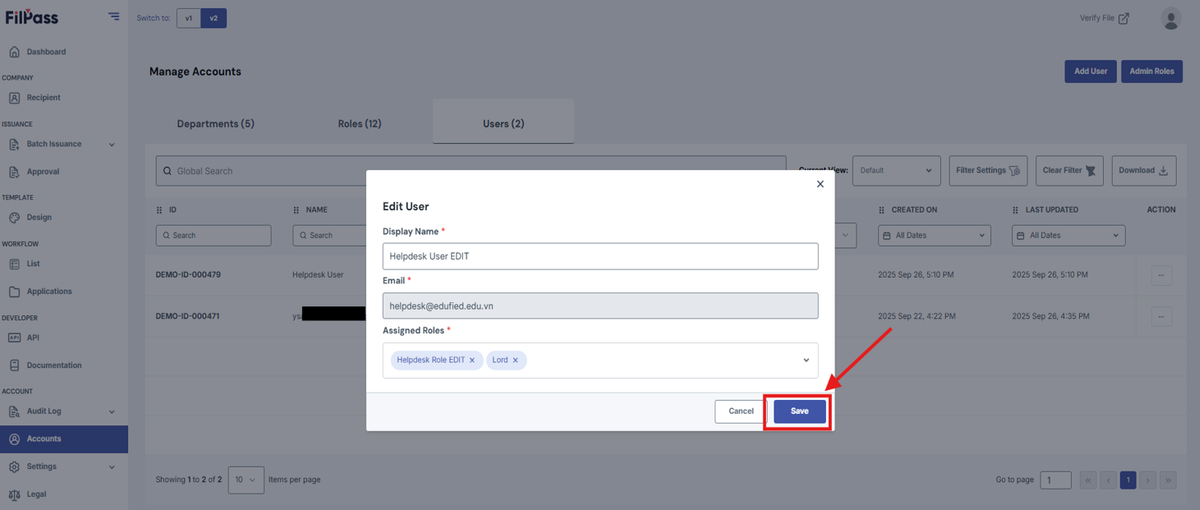1200x510 pixels.
Task: Expand the Assigned Roles dropdown
Action: click(806, 360)
